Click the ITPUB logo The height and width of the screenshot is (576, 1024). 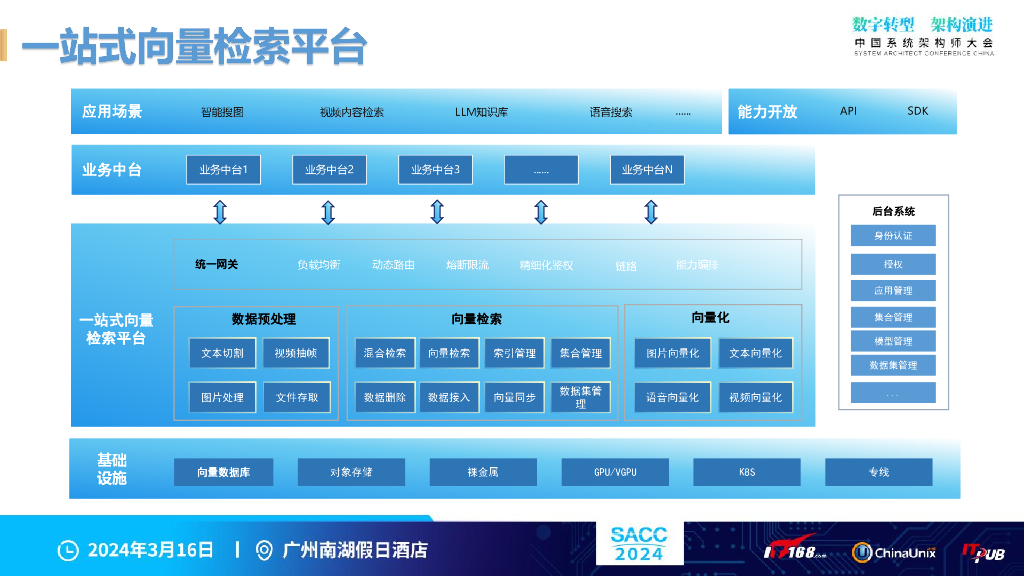click(x=983, y=552)
